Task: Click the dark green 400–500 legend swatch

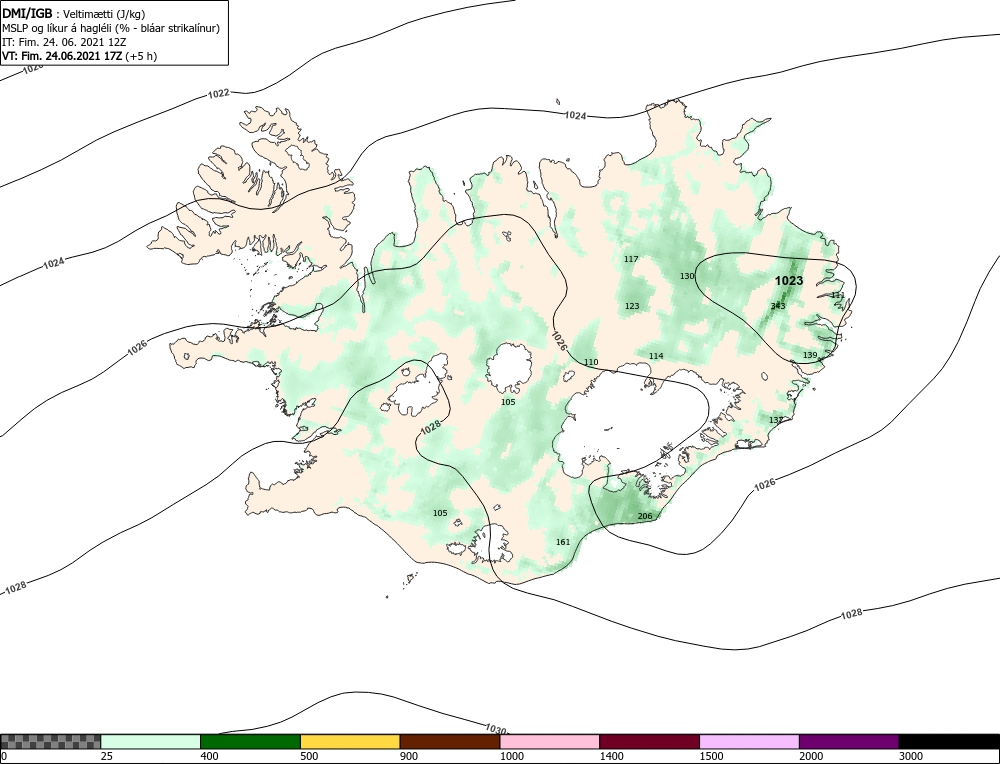Action: click(x=250, y=741)
